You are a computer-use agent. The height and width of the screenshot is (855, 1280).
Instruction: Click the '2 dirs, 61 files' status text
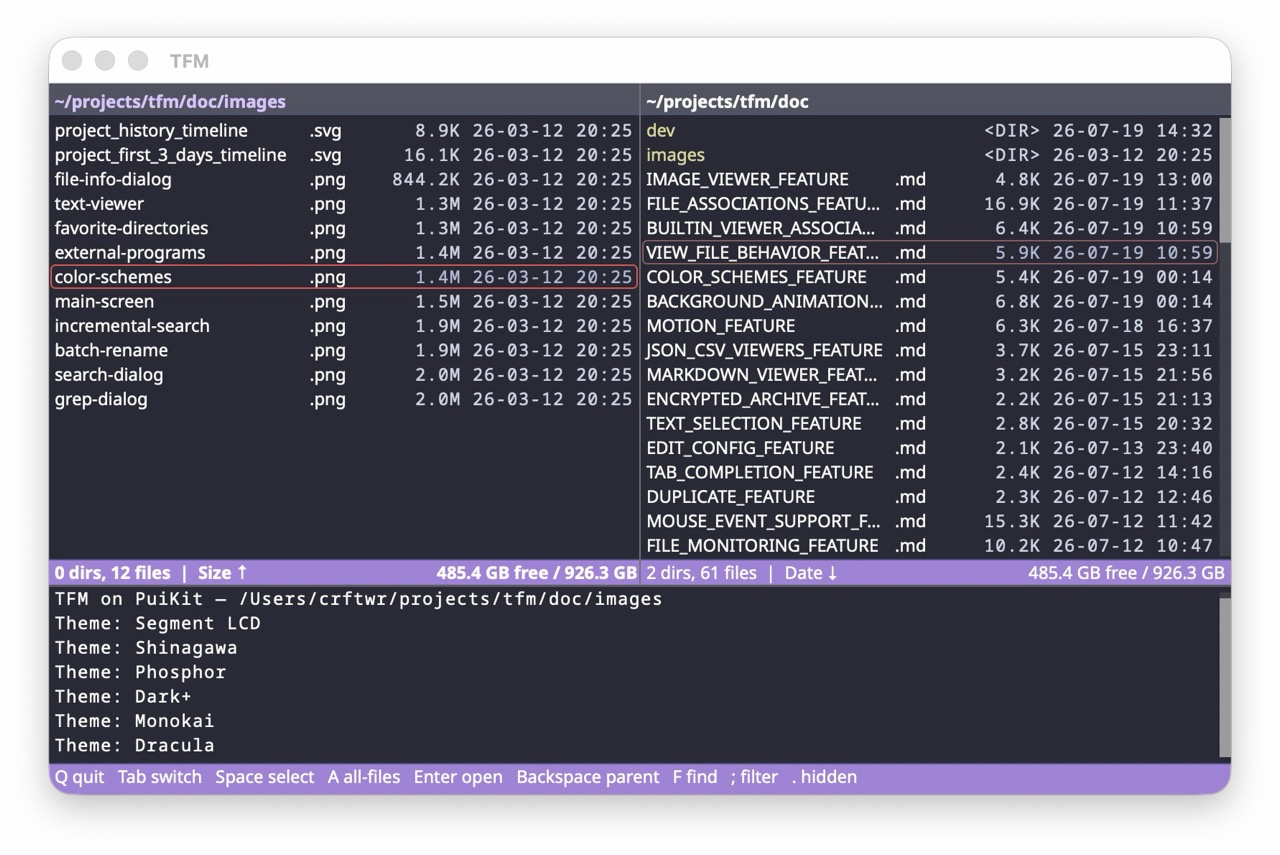(701, 573)
